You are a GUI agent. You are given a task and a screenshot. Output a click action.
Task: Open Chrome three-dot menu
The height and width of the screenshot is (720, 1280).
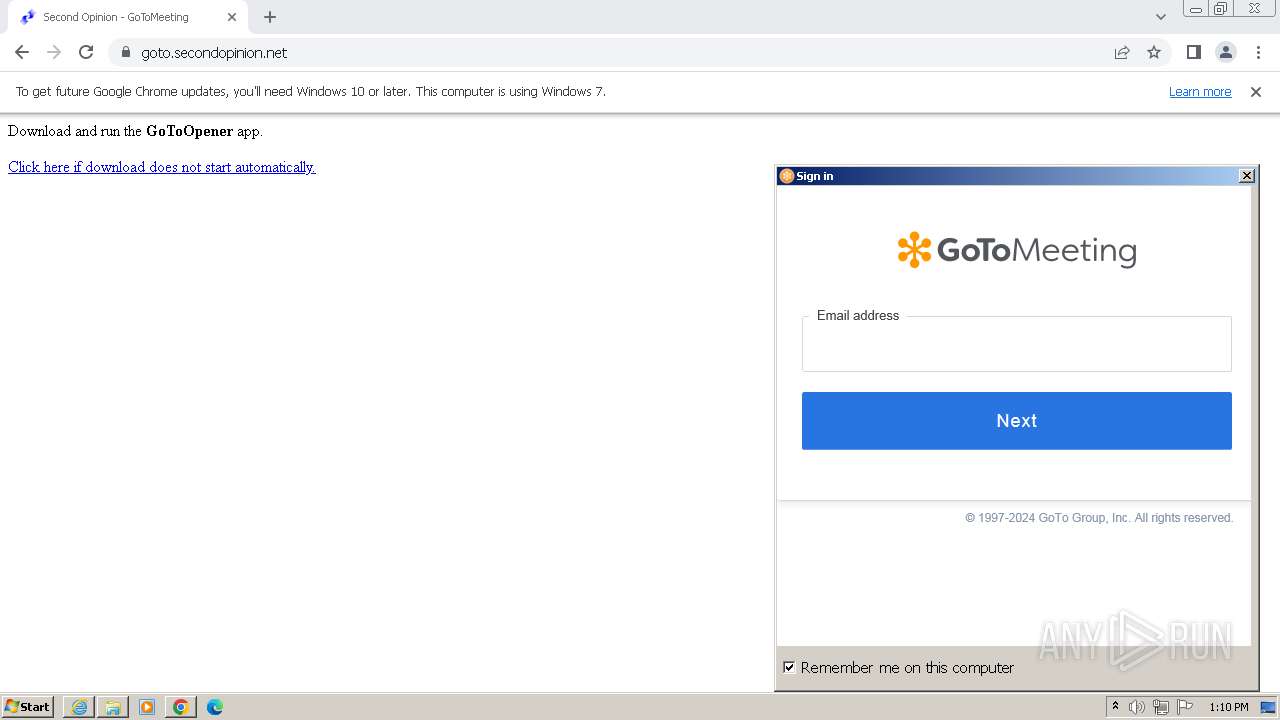coord(1258,52)
